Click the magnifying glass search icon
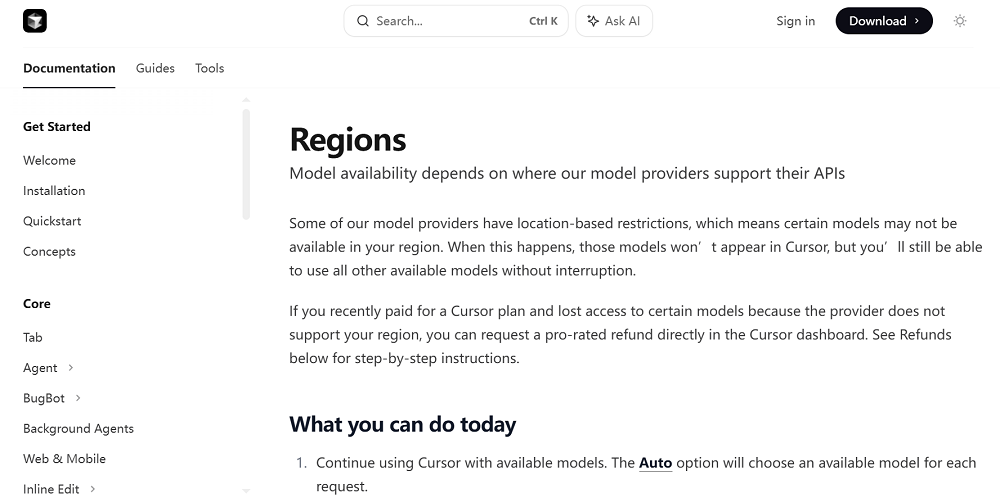 click(x=363, y=21)
